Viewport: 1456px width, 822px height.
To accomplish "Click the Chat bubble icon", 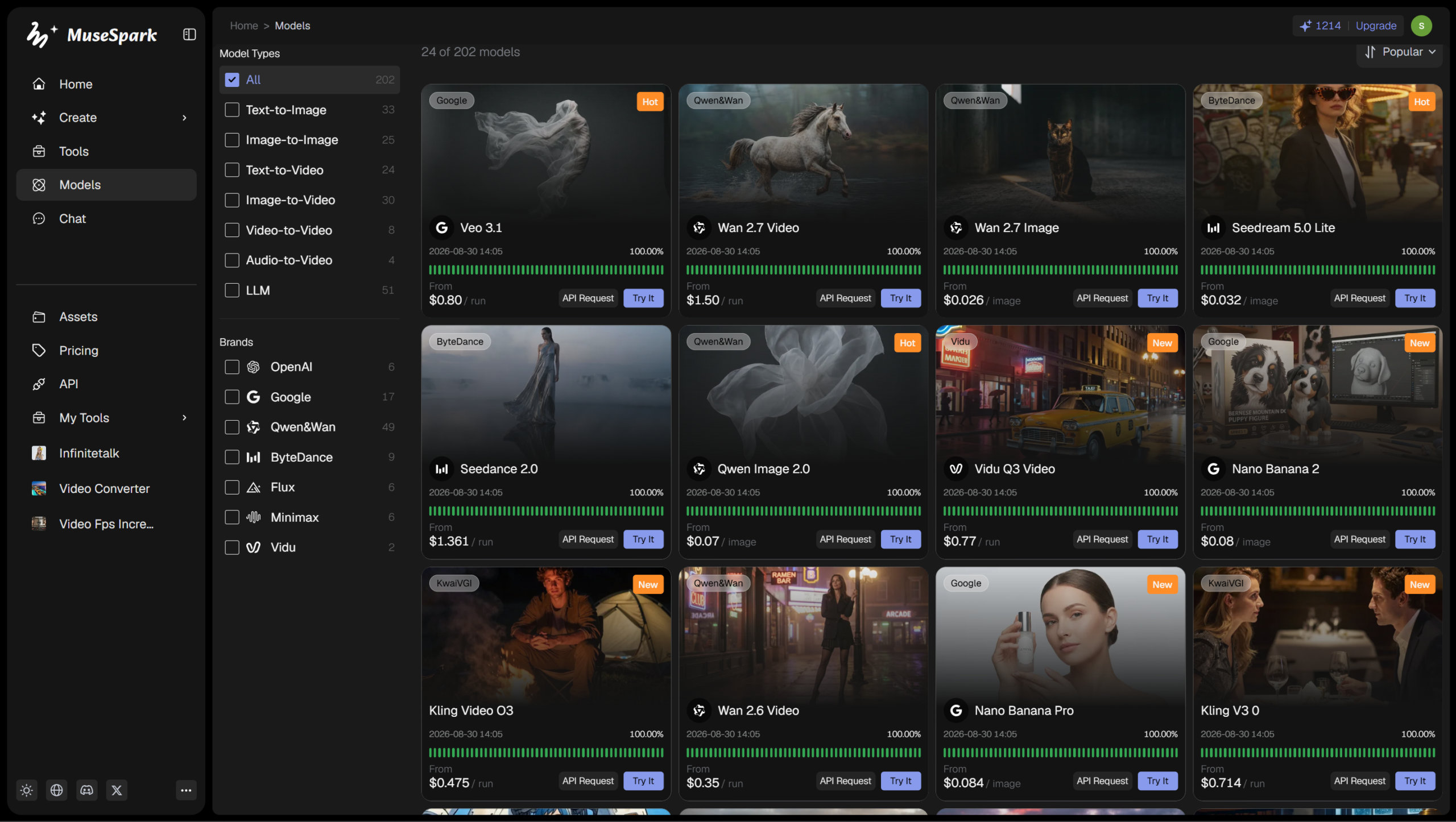I will (39, 219).
